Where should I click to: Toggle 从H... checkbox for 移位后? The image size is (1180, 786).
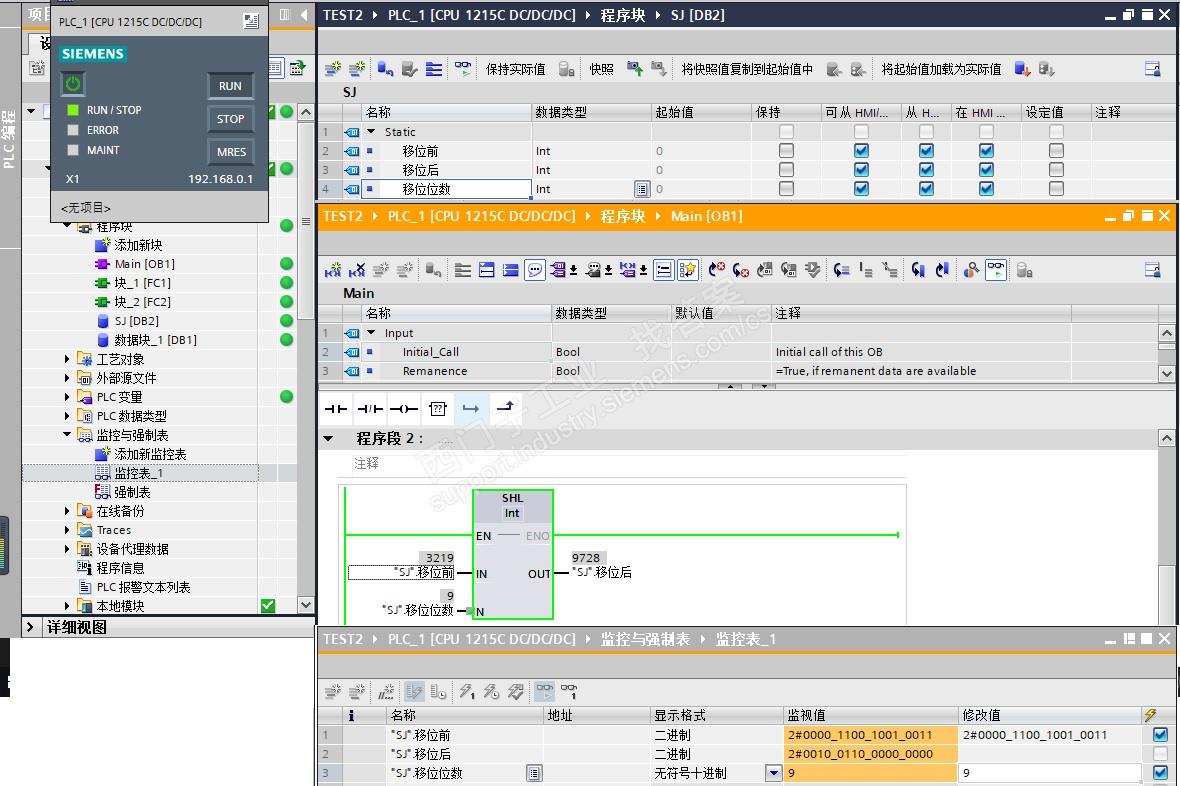click(926, 169)
